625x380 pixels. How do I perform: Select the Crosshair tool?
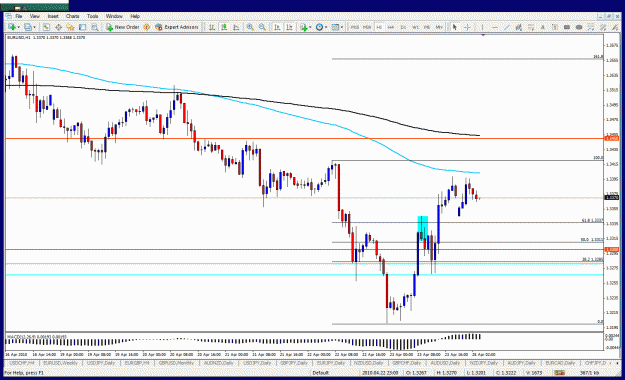pyautogui.click(x=467, y=27)
